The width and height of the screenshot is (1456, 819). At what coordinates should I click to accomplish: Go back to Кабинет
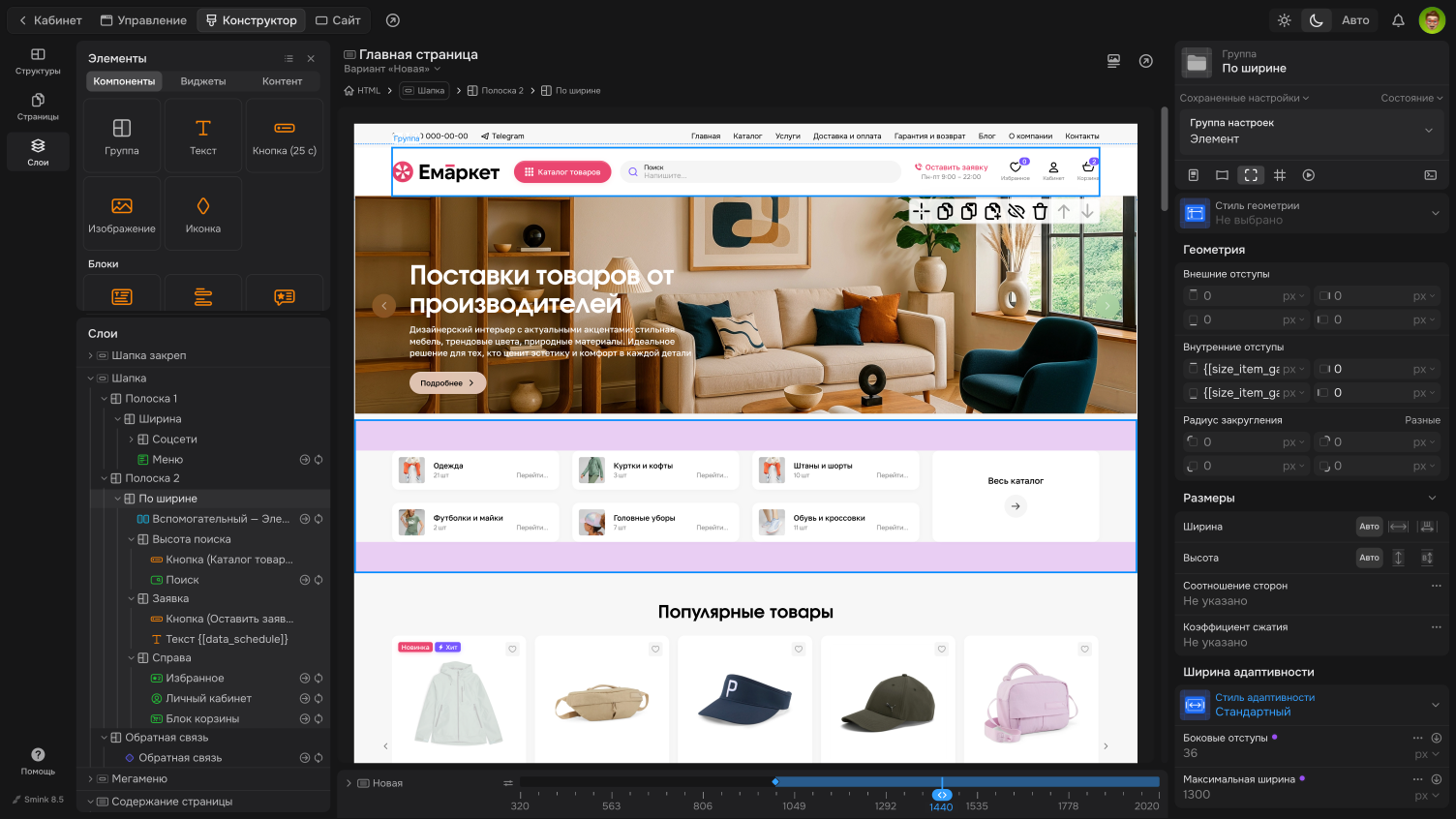(x=50, y=20)
